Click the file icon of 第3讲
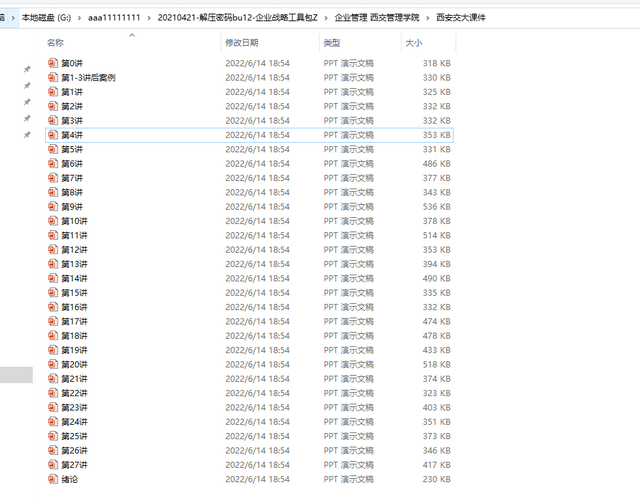The height and width of the screenshot is (502, 640). (x=53, y=120)
